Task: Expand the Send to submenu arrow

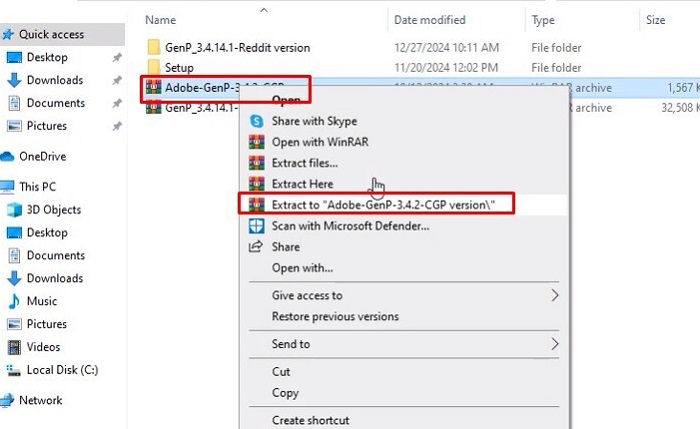Action: pyautogui.click(x=554, y=344)
